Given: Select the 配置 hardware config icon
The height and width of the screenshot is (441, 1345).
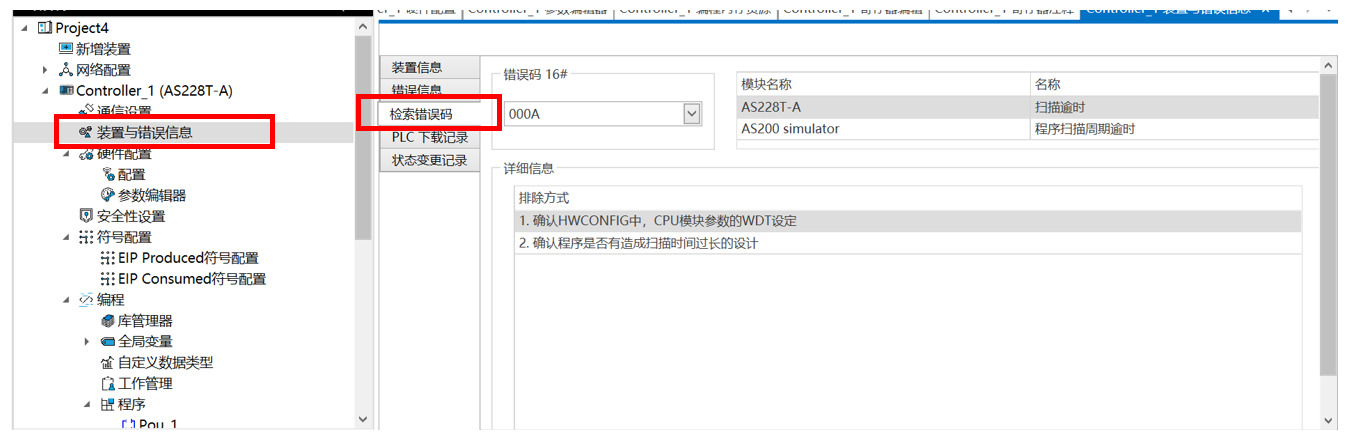Looking at the screenshot, I should tap(108, 174).
